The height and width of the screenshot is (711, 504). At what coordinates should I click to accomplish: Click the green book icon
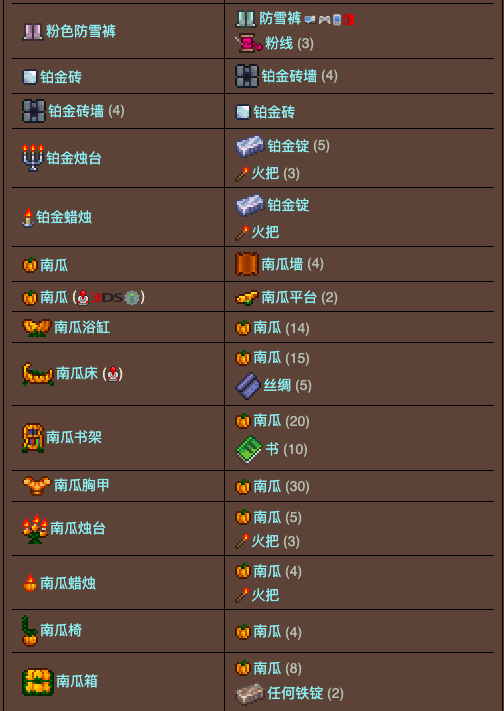click(249, 449)
